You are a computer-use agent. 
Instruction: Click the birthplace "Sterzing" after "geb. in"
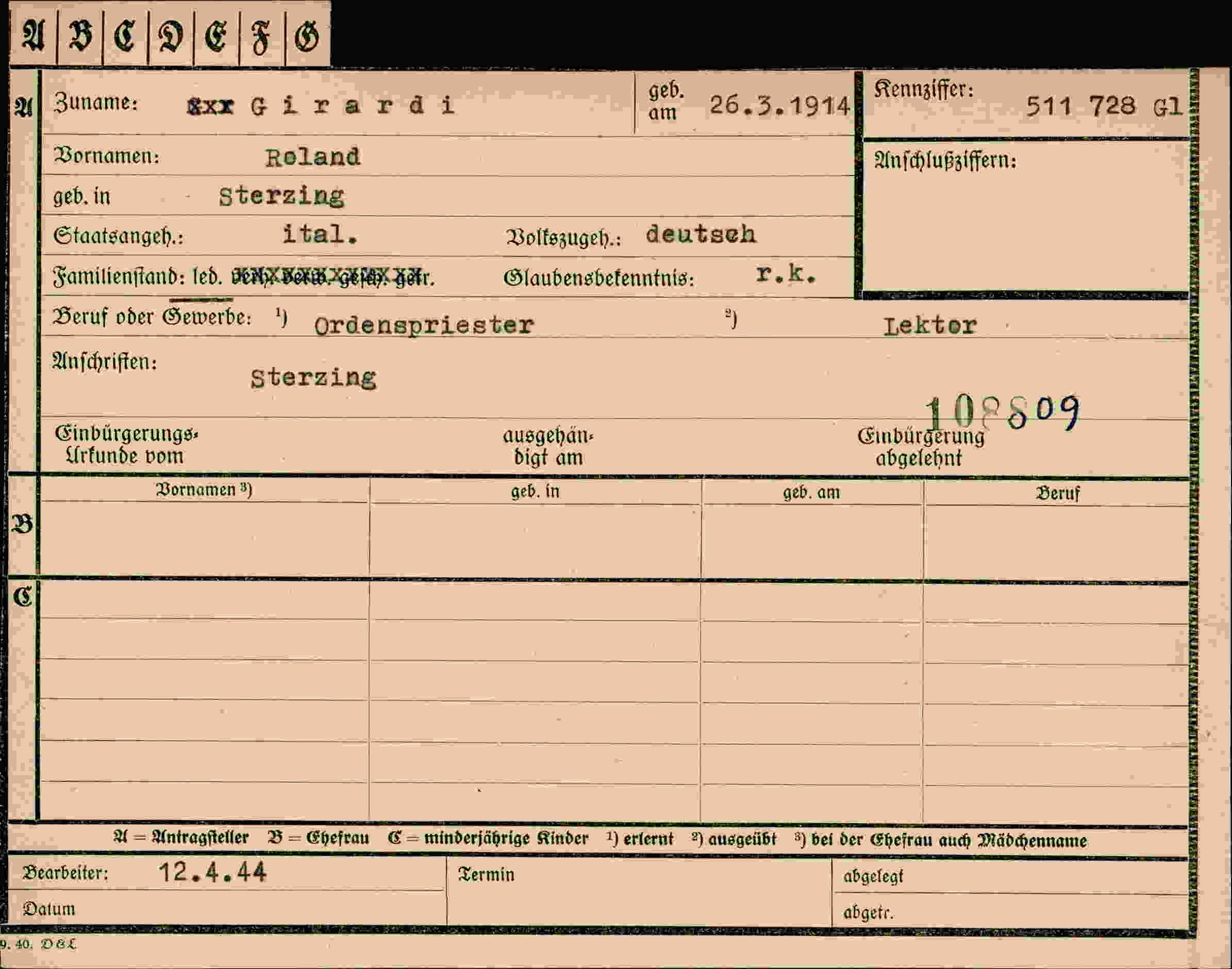pyautogui.click(x=281, y=196)
